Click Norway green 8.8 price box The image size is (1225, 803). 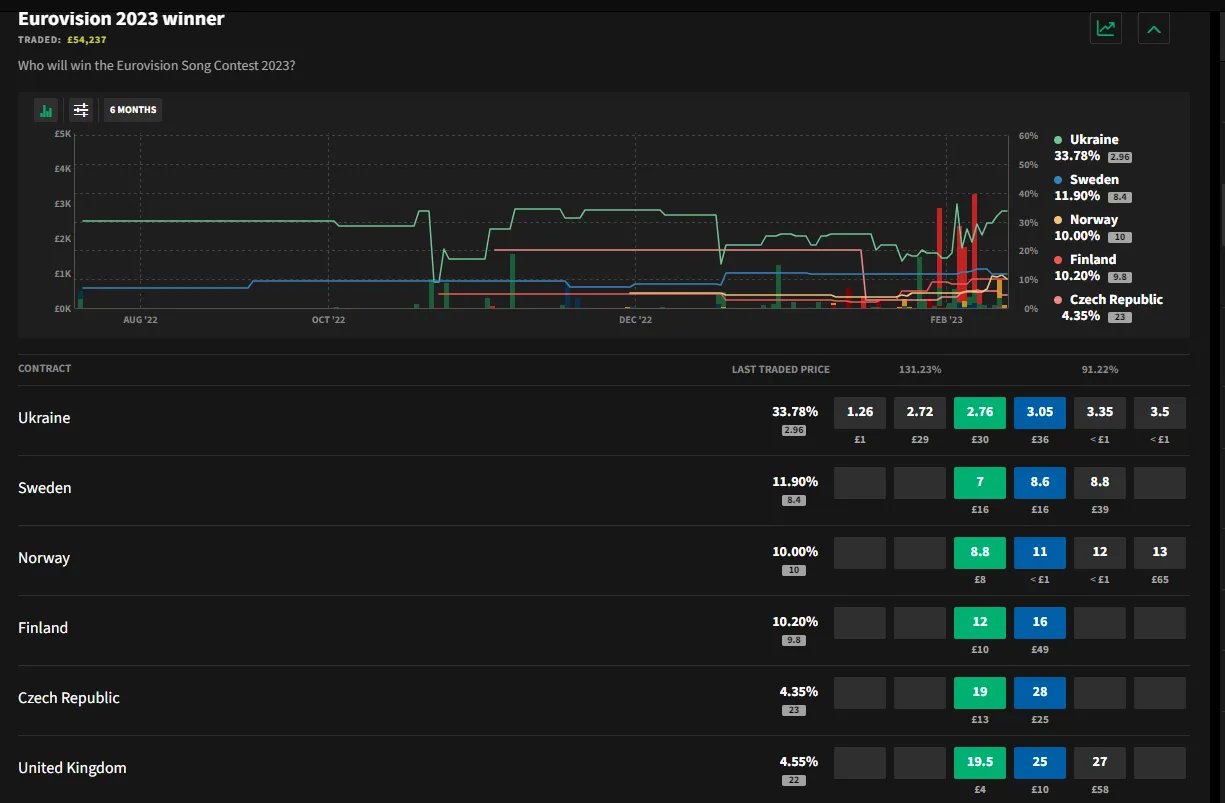coord(980,552)
